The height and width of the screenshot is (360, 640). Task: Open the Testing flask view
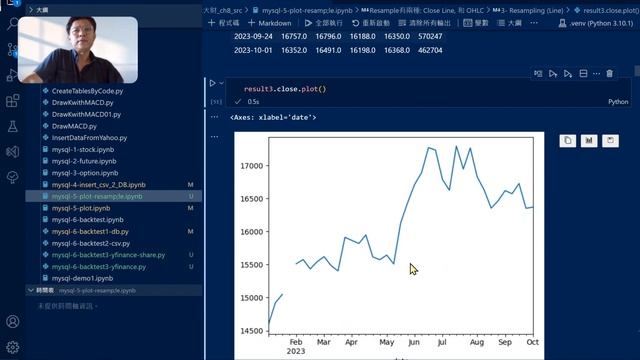coord(12,127)
